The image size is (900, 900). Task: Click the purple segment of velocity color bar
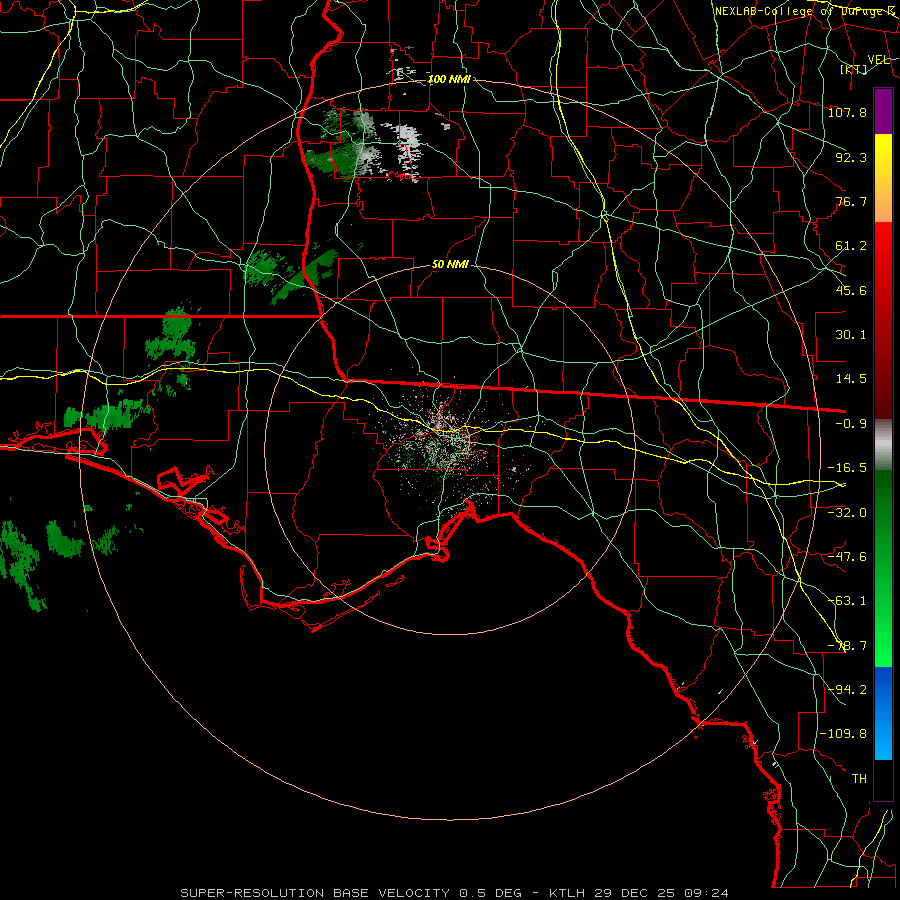pos(883,111)
